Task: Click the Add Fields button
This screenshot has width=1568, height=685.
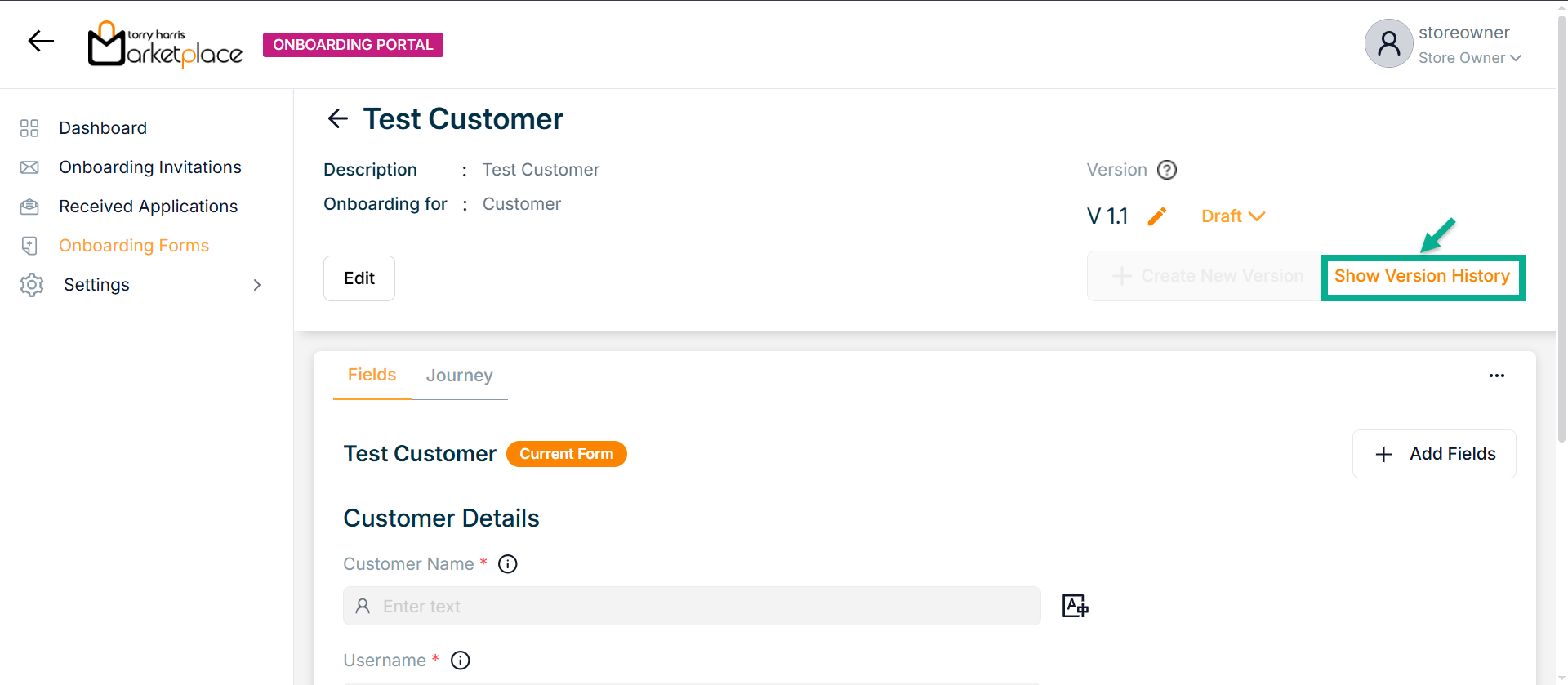Action: click(1434, 454)
